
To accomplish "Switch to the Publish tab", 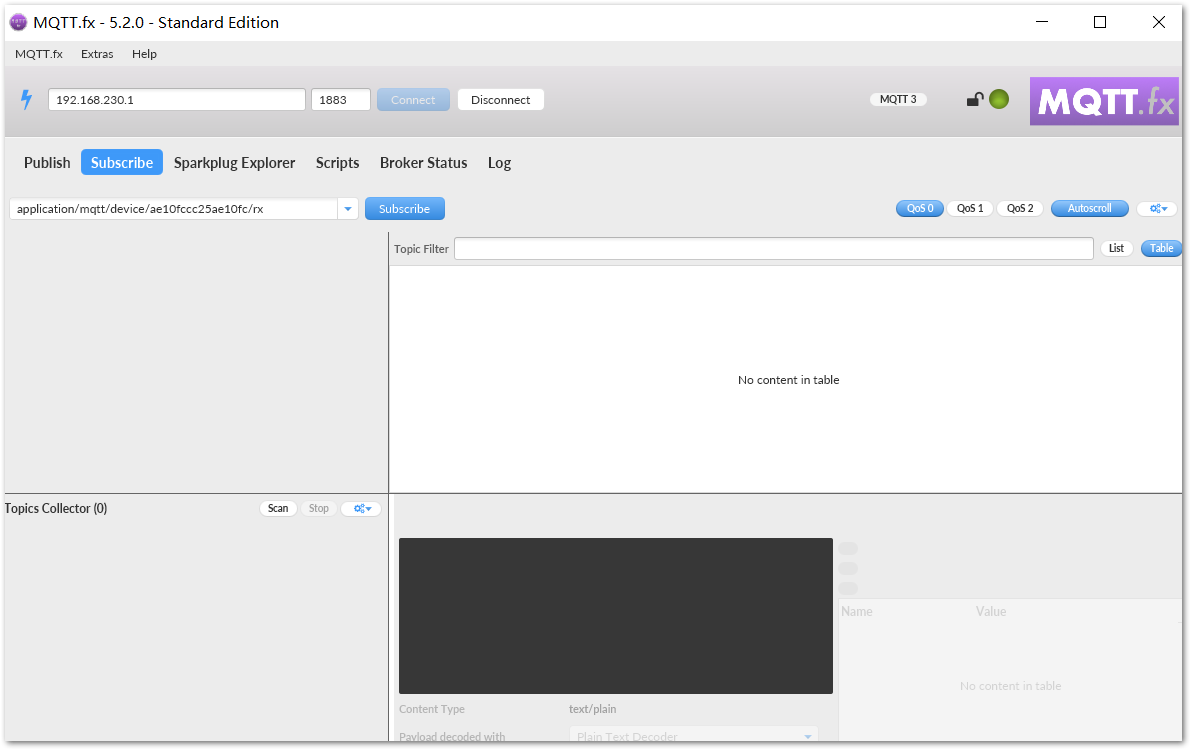I will coord(47,163).
